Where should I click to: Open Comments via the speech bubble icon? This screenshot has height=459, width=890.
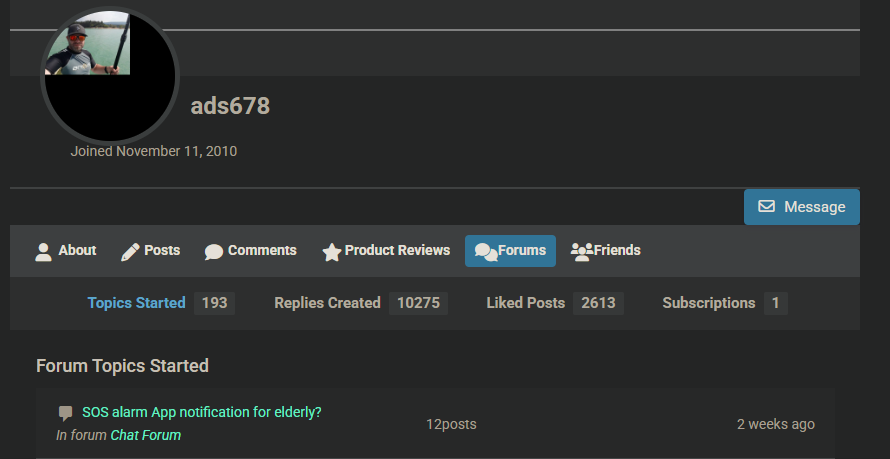pos(214,252)
